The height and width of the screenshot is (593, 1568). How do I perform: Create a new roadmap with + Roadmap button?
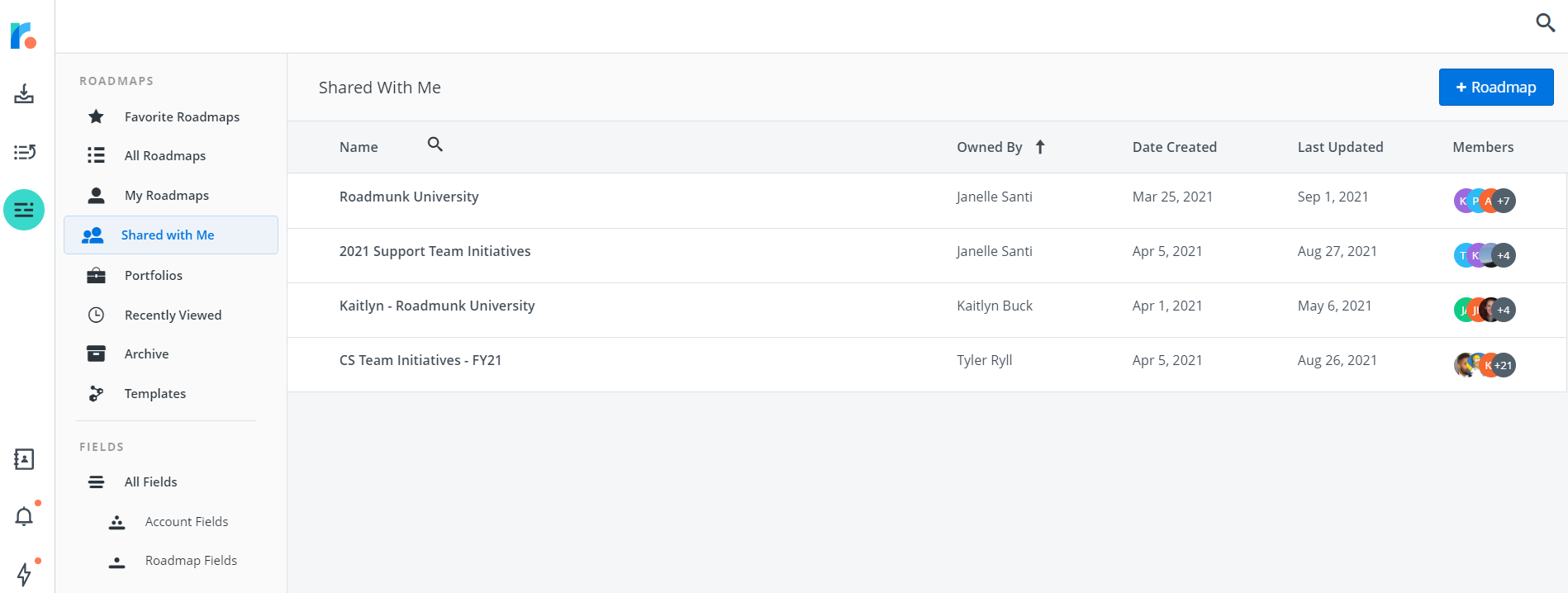click(1496, 87)
